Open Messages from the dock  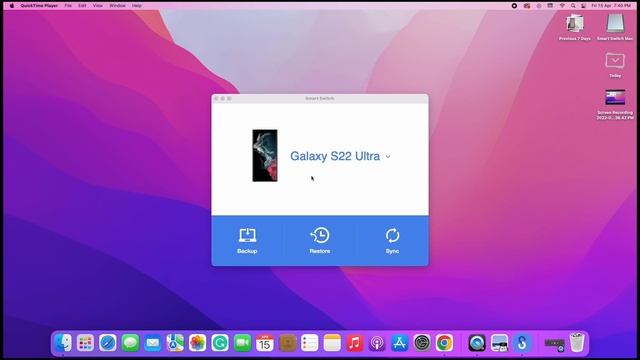[130, 343]
